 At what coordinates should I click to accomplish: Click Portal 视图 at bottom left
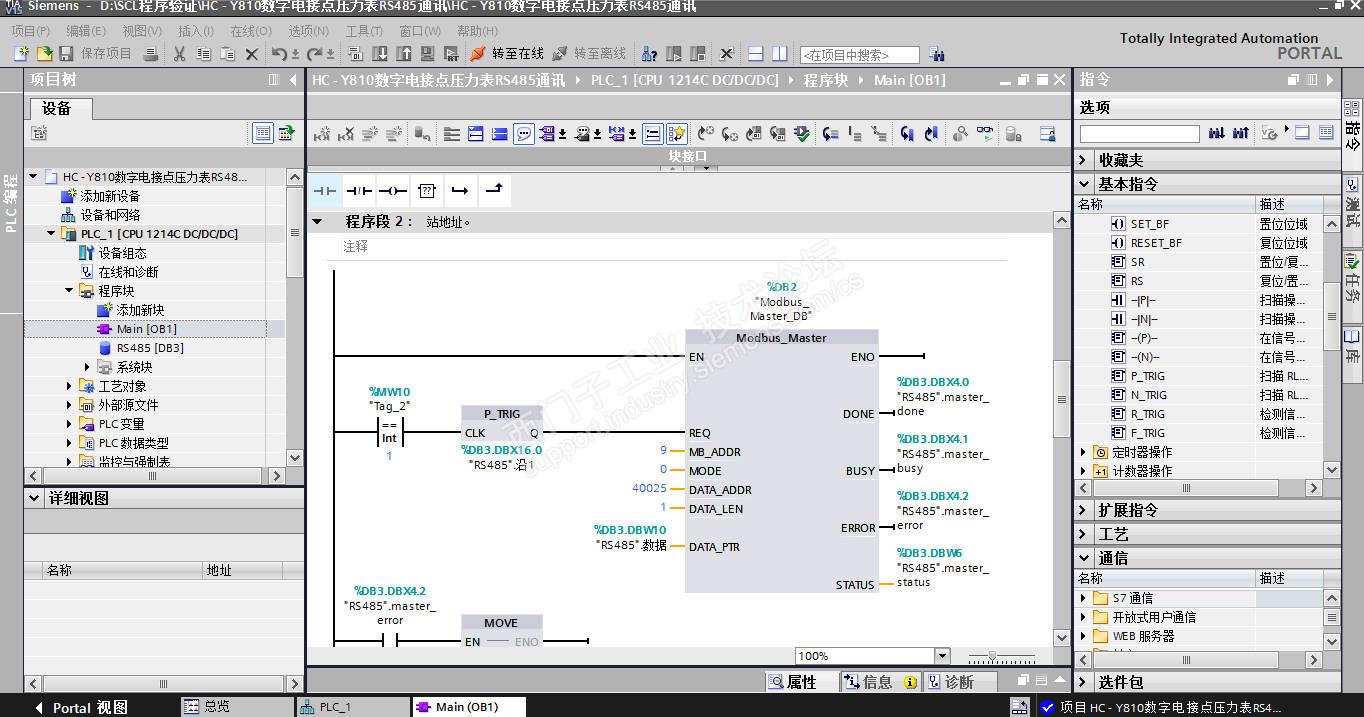pyautogui.click(x=80, y=707)
